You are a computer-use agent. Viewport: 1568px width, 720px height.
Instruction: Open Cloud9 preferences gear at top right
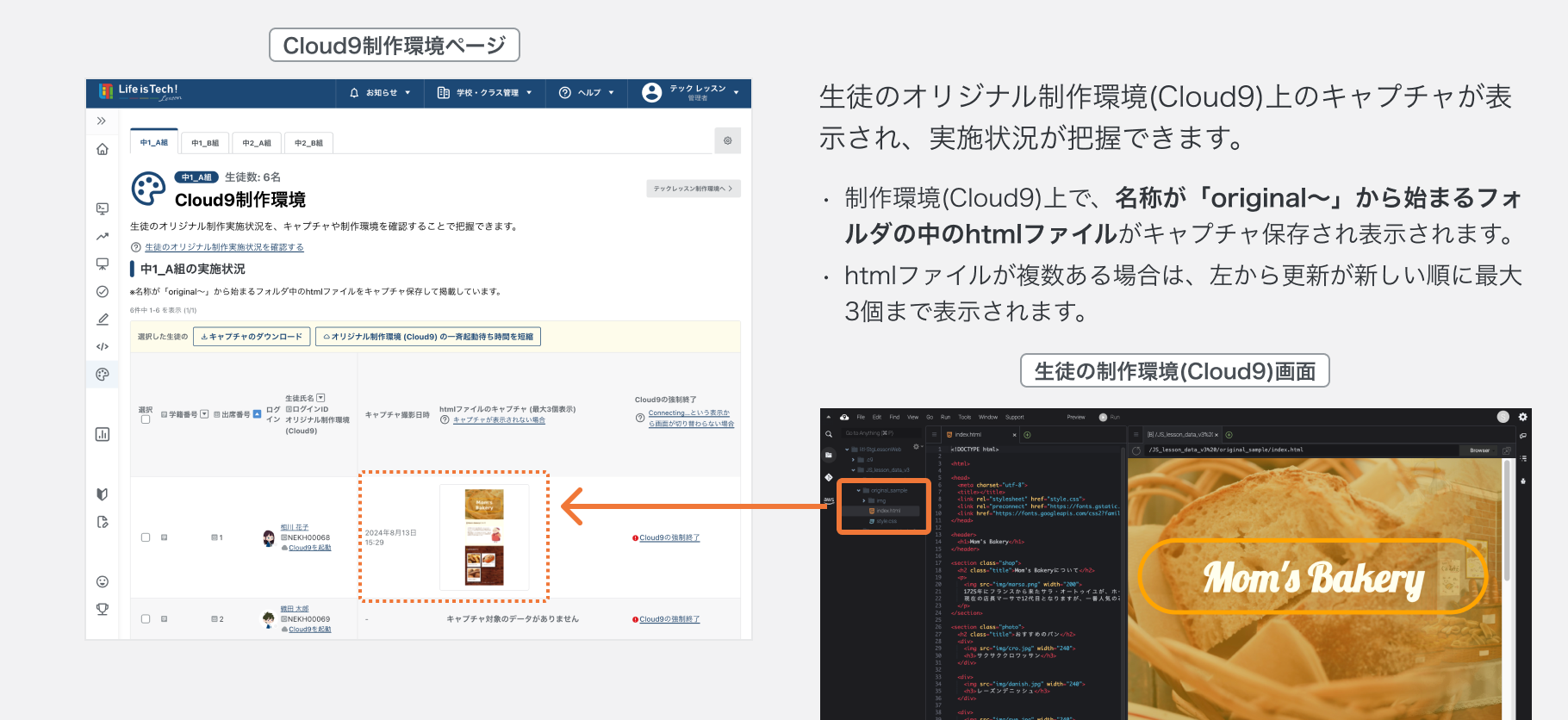coord(1522,417)
